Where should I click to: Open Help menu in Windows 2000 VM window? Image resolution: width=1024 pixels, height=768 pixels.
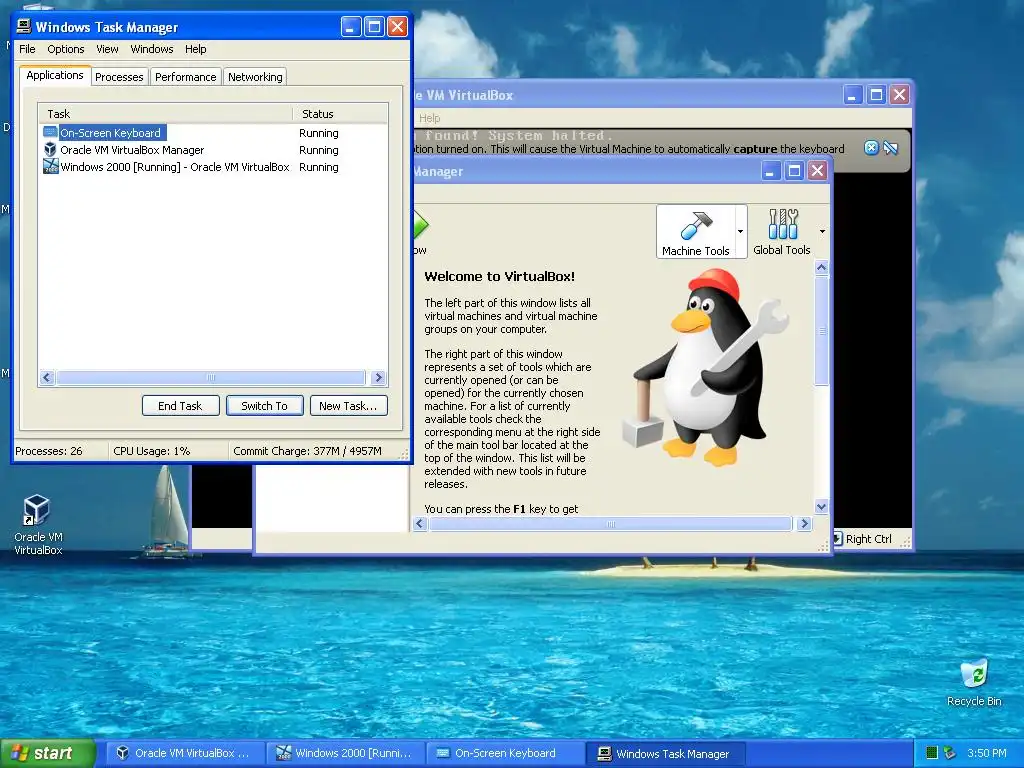(430, 118)
